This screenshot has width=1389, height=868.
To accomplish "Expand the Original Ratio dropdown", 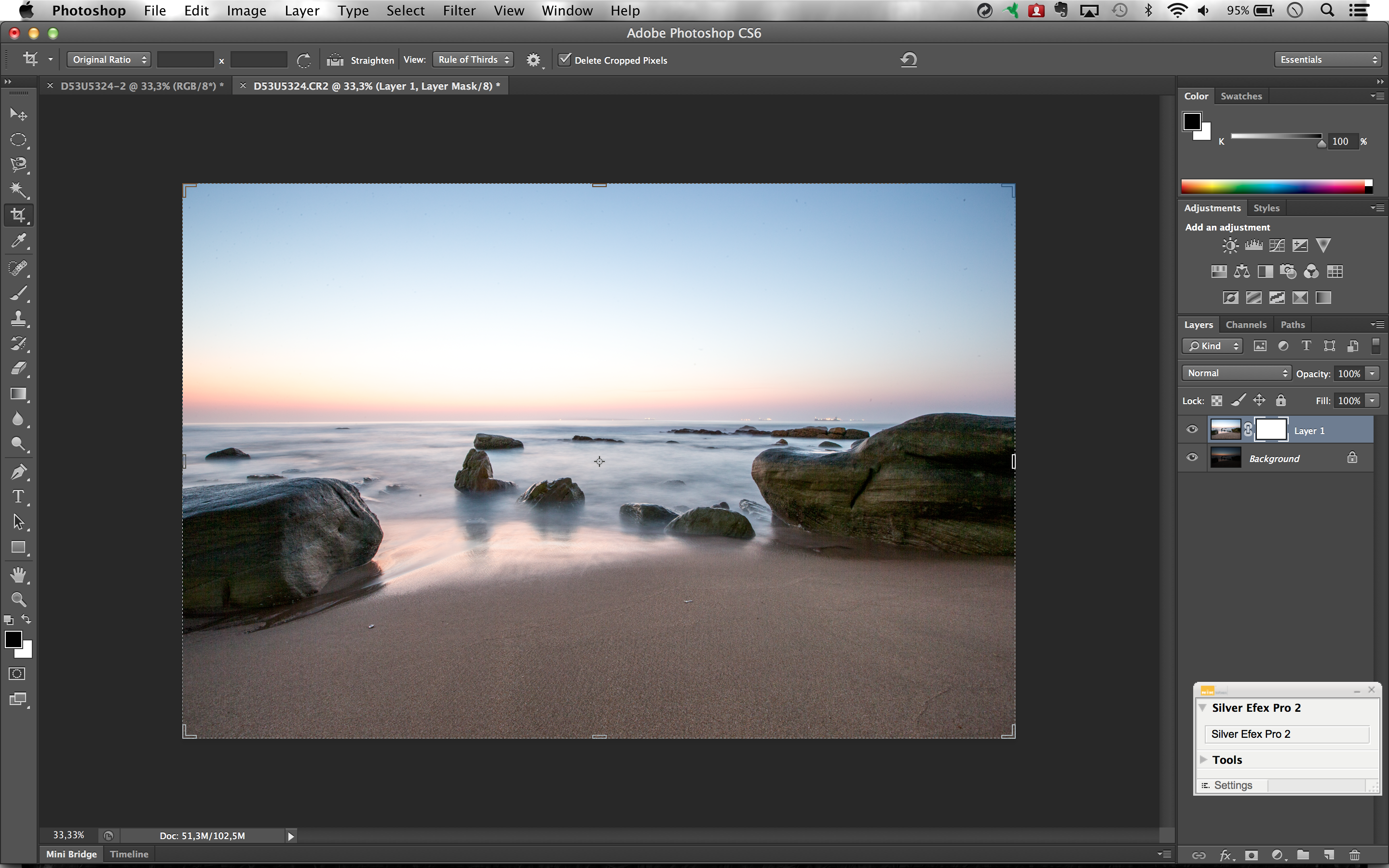I will point(107,59).
